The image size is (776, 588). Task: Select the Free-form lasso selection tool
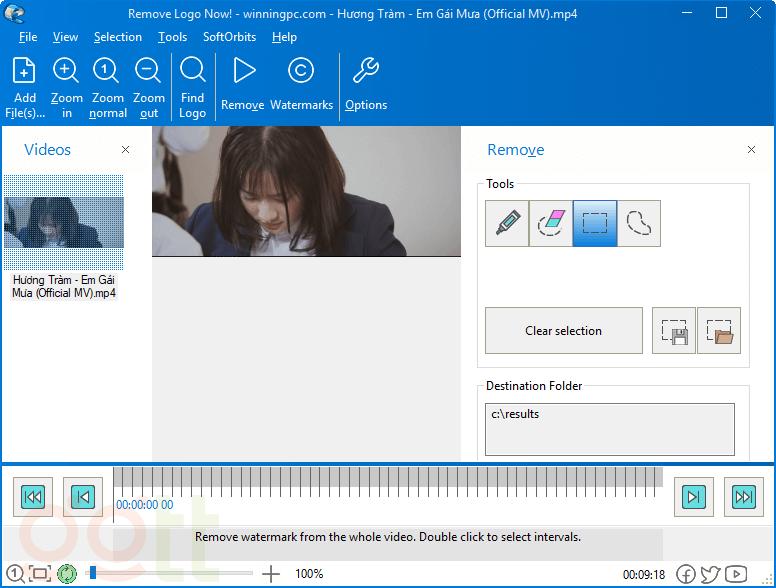[x=638, y=223]
